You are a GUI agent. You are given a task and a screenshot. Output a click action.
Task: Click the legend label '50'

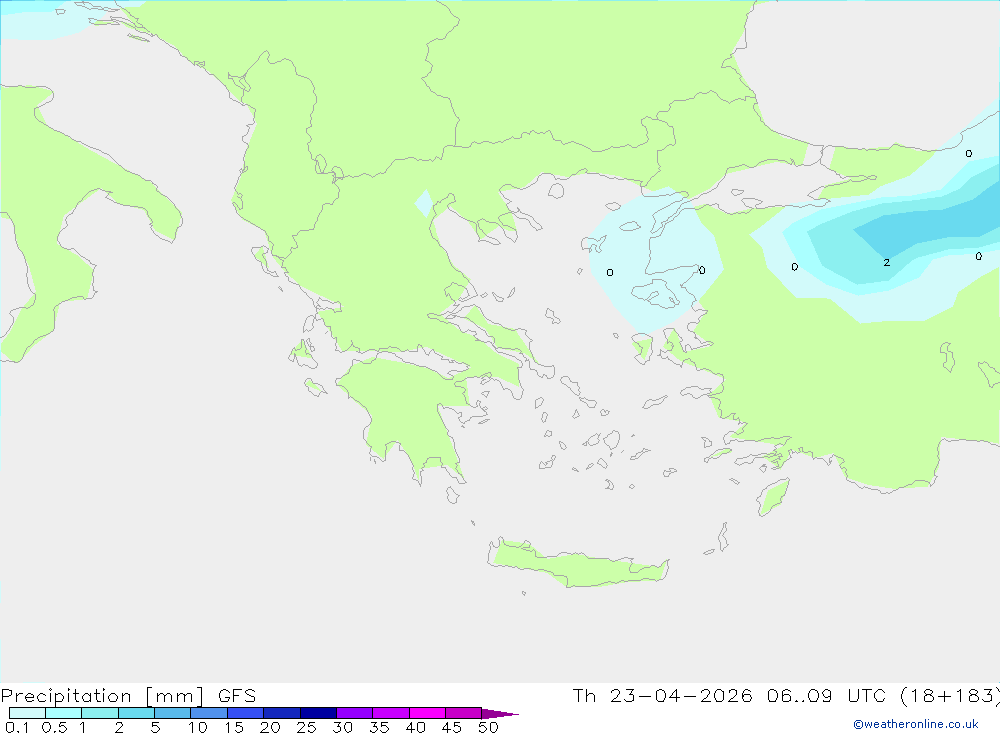point(488,727)
